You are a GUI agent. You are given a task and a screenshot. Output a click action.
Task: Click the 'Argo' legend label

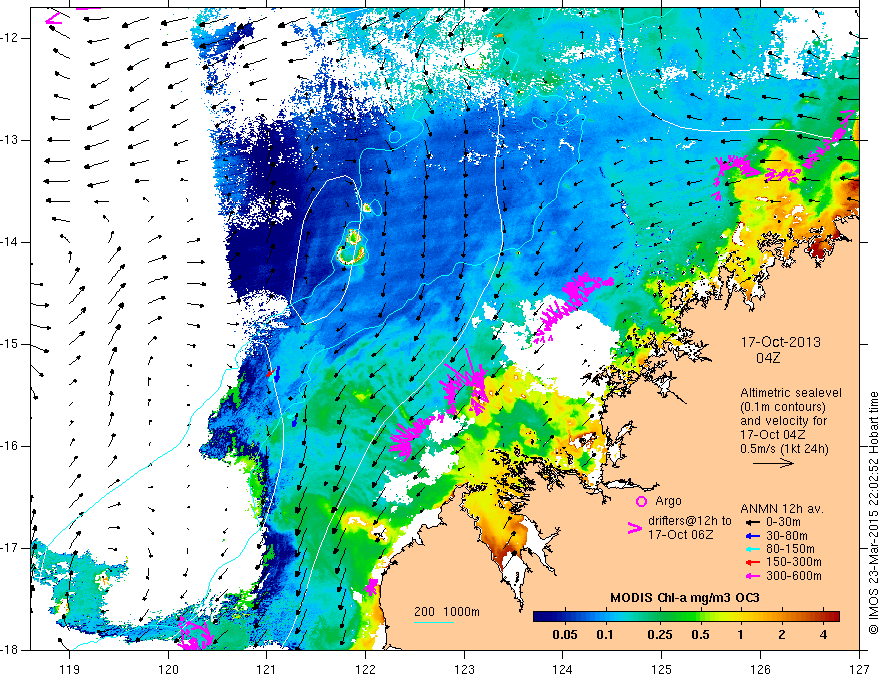(x=668, y=501)
